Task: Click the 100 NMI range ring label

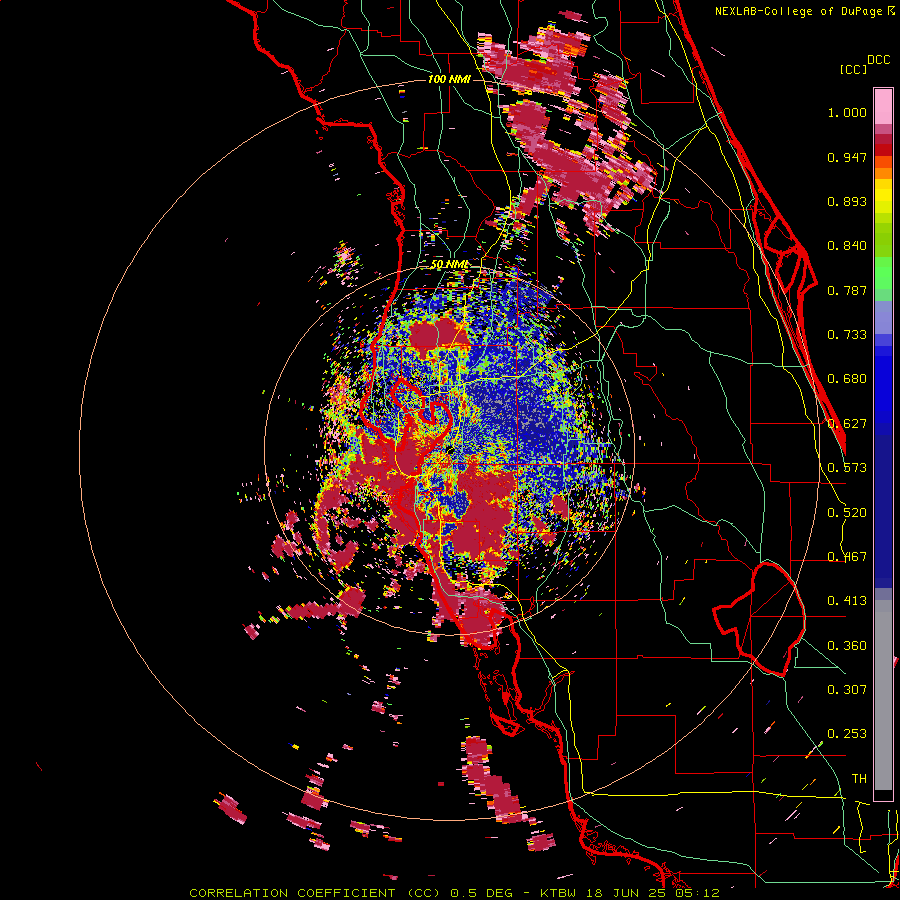Action: [x=449, y=79]
